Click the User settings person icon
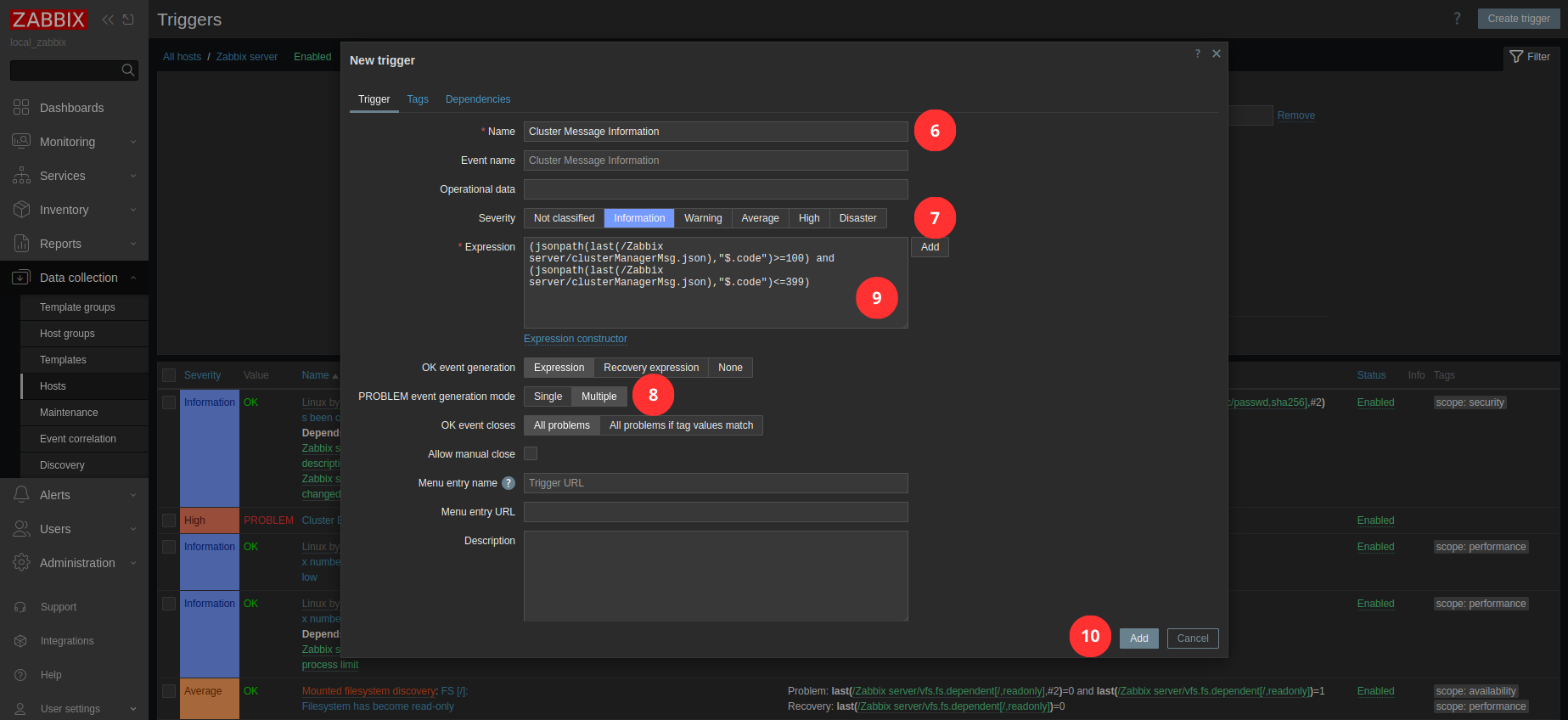The width and height of the screenshot is (1568, 720). (20, 709)
